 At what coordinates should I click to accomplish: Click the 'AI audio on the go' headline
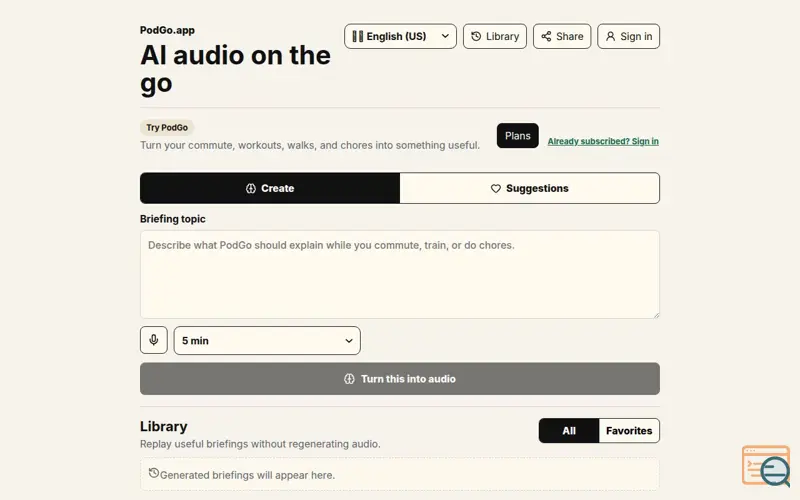click(x=235, y=69)
